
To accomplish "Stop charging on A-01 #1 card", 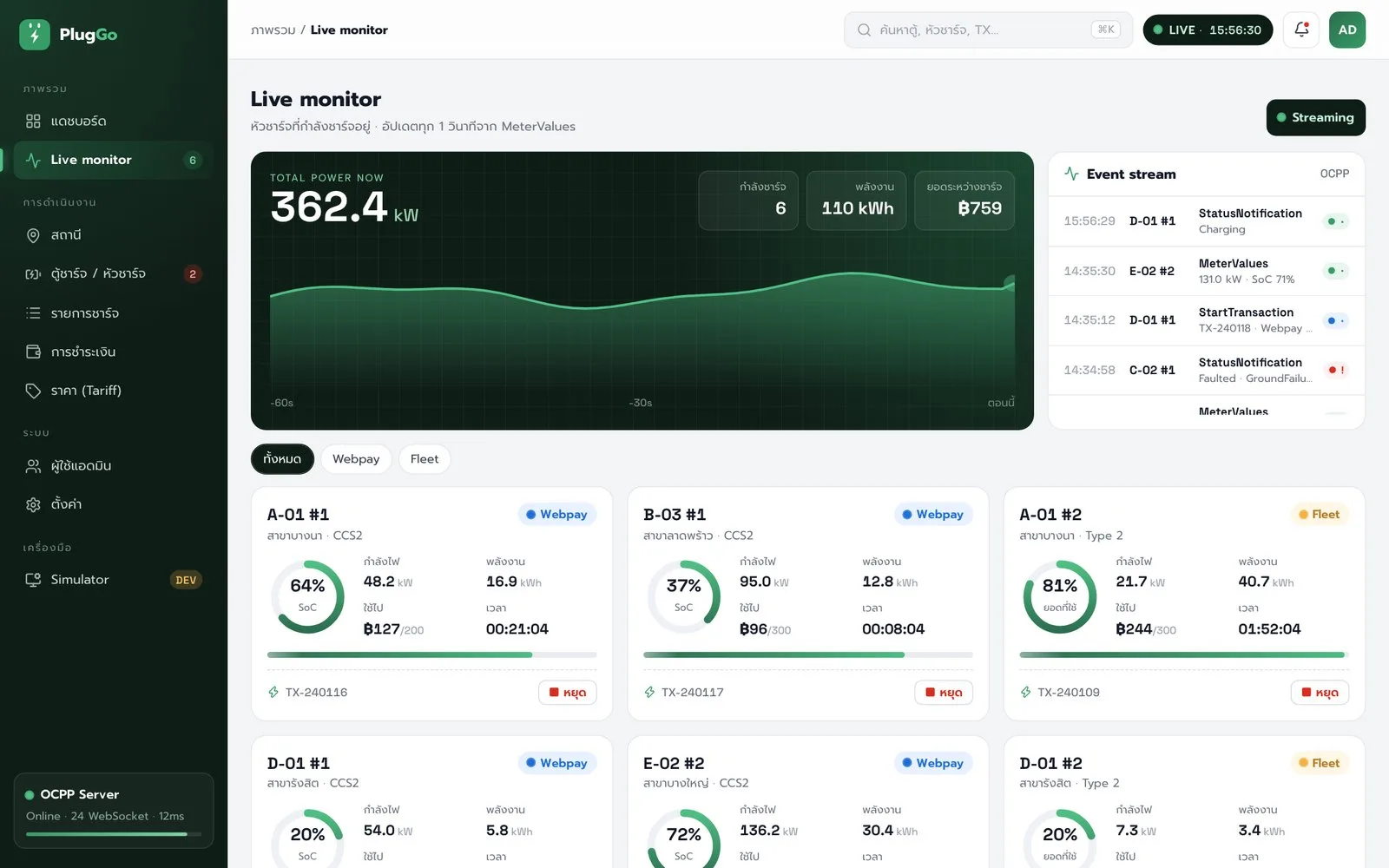I will click(x=568, y=693).
